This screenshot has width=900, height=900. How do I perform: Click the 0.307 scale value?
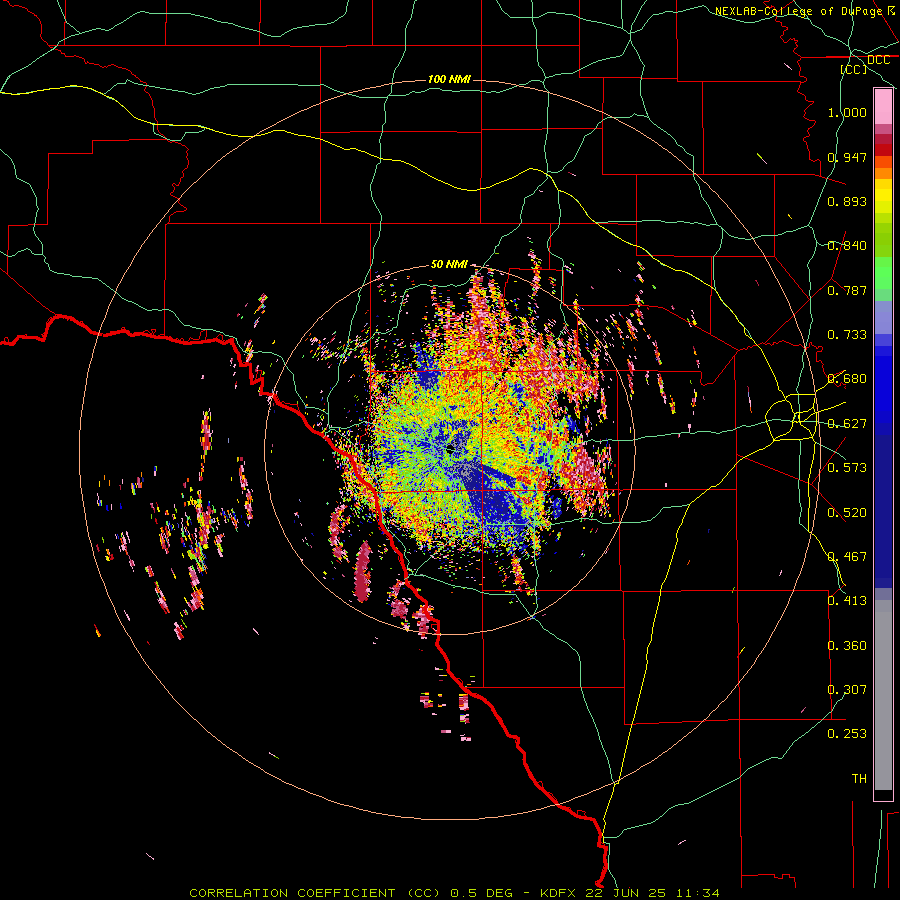[x=847, y=690]
